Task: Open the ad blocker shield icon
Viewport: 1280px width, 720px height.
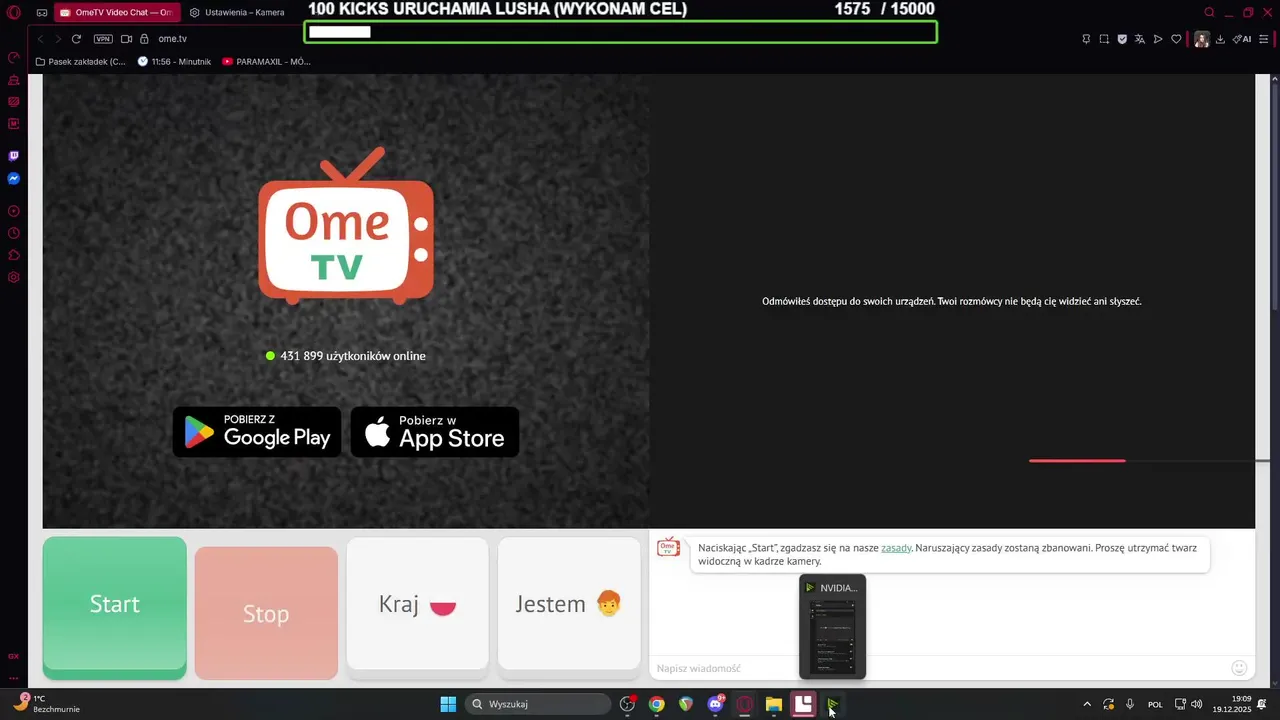Action: pyautogui.click(x=1122, y=39)
